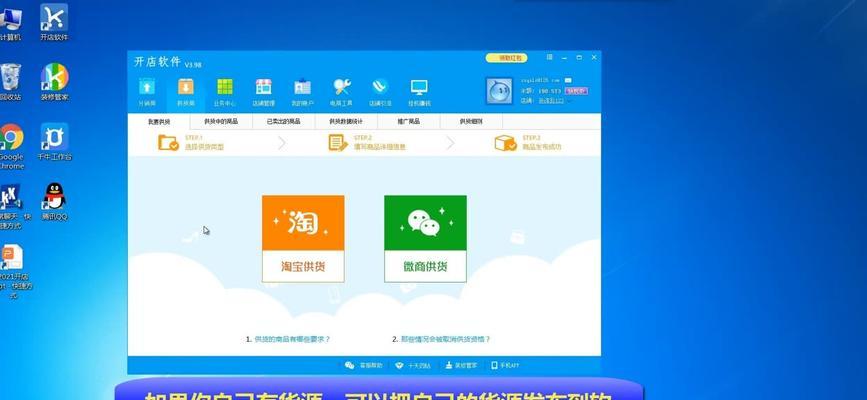Switch to the 供货数据统计 tab
867x400 pixels.
tap(346, 121)
